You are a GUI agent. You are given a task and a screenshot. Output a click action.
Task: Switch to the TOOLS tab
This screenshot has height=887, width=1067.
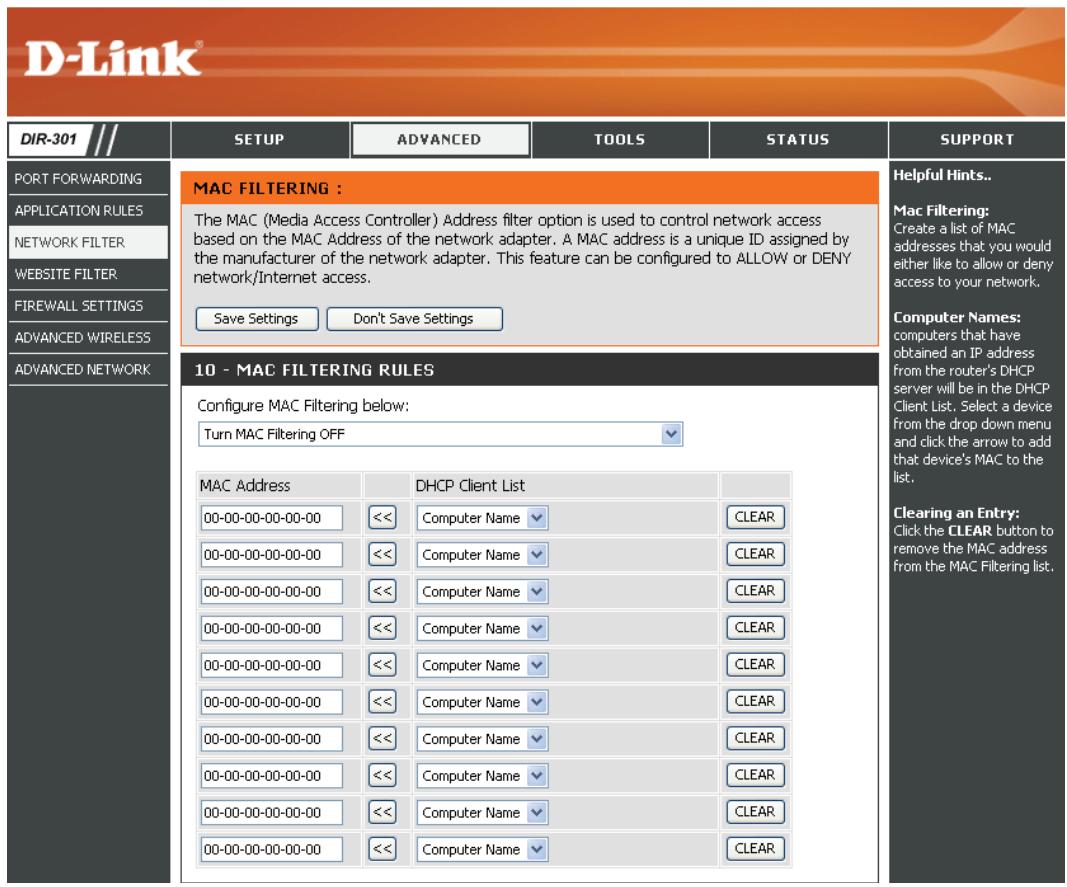coord(619,140)
